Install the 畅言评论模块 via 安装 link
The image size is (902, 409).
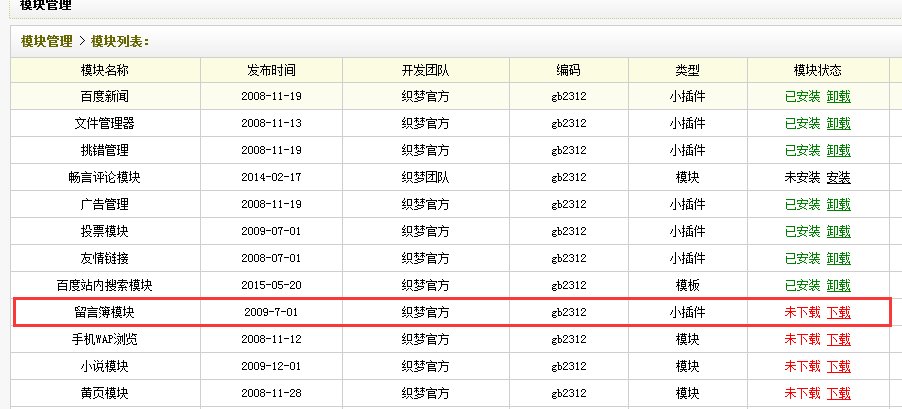click(838, 178)
